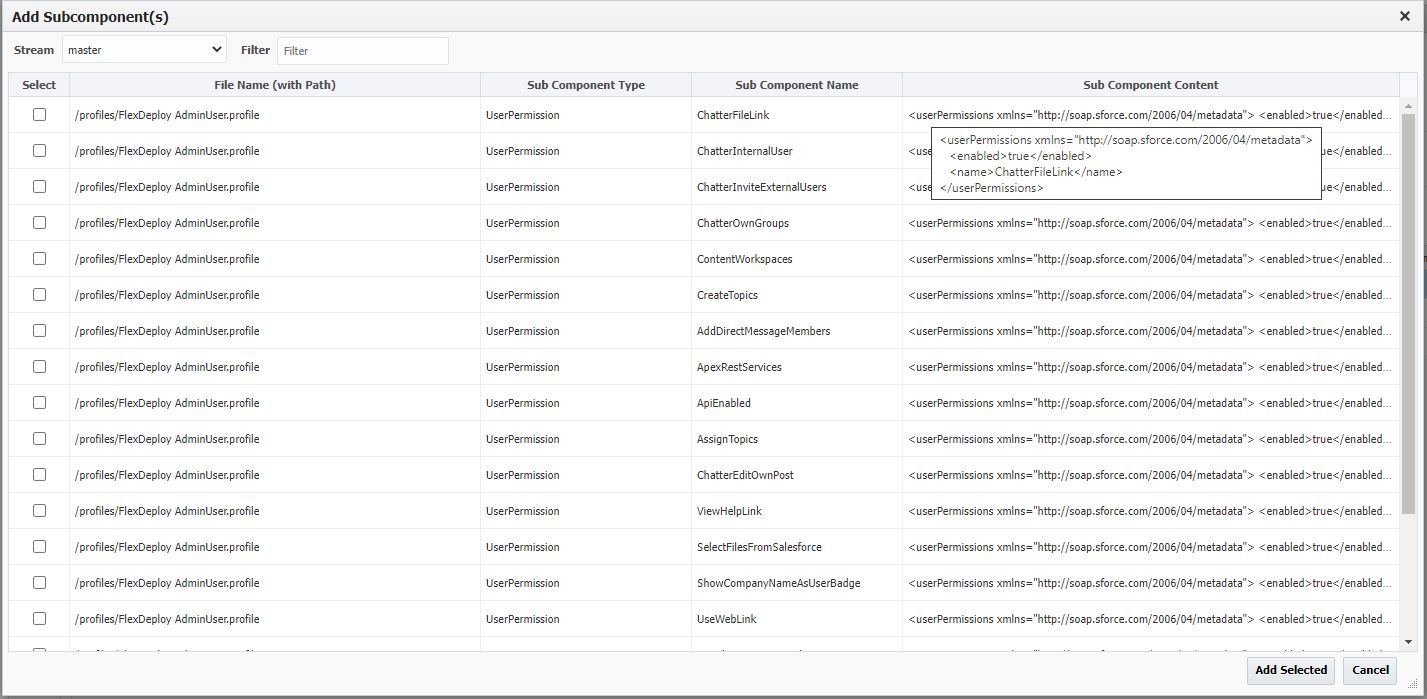Toggle the ApiEnabled row checkbox
The height and width of the screenshot is (699, 1427).
pyautogui.click(x=39, y=403)
